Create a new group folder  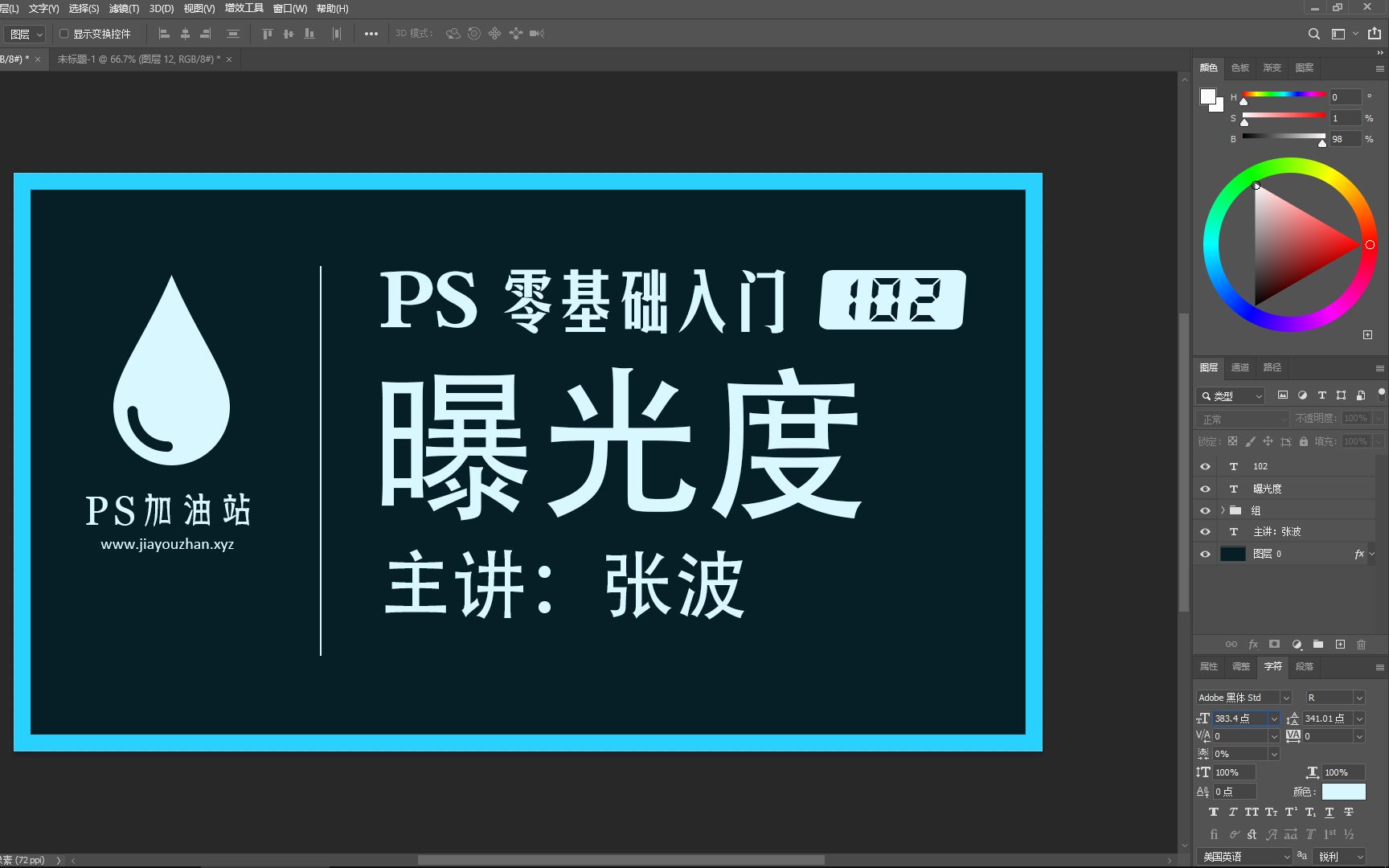1318,645
